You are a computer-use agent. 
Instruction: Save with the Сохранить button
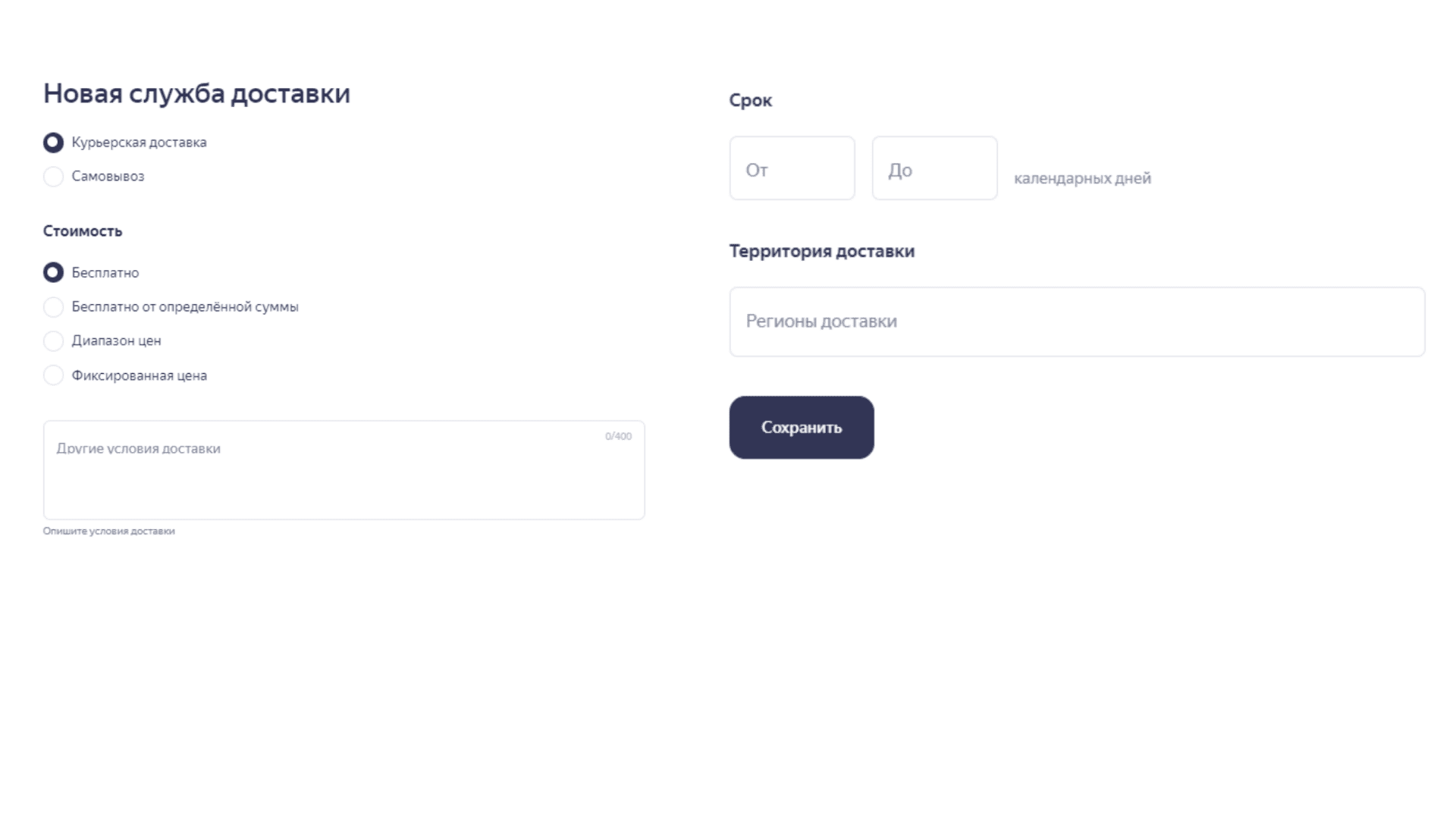(802, 428)
